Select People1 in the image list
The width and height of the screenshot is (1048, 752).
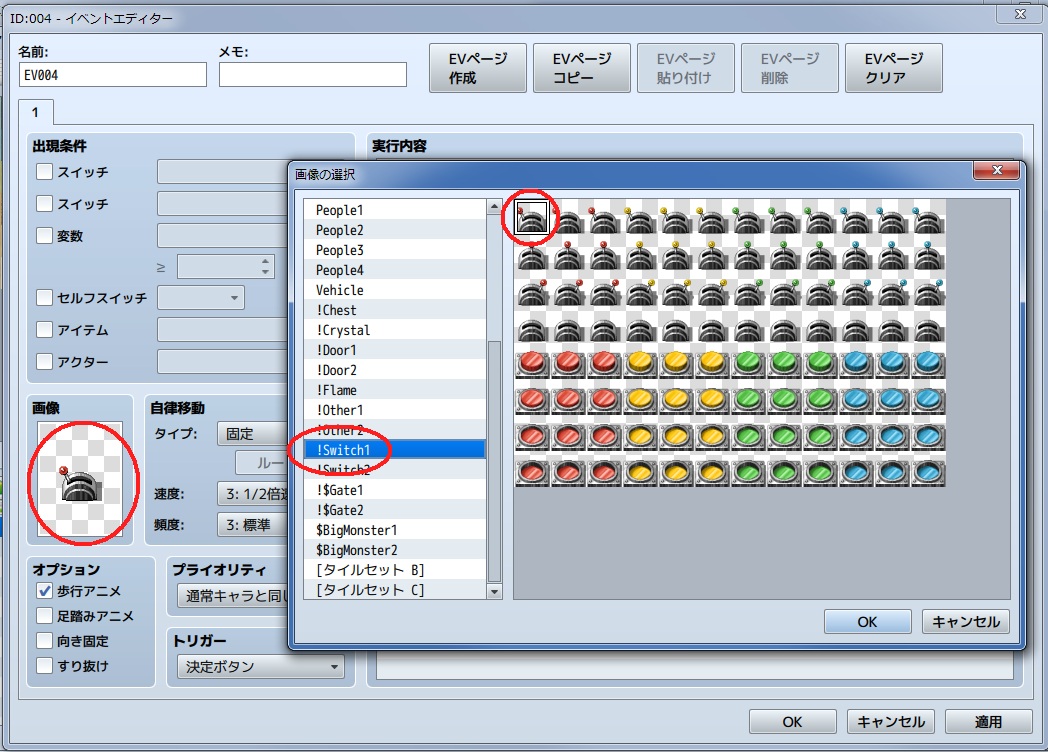394,210
